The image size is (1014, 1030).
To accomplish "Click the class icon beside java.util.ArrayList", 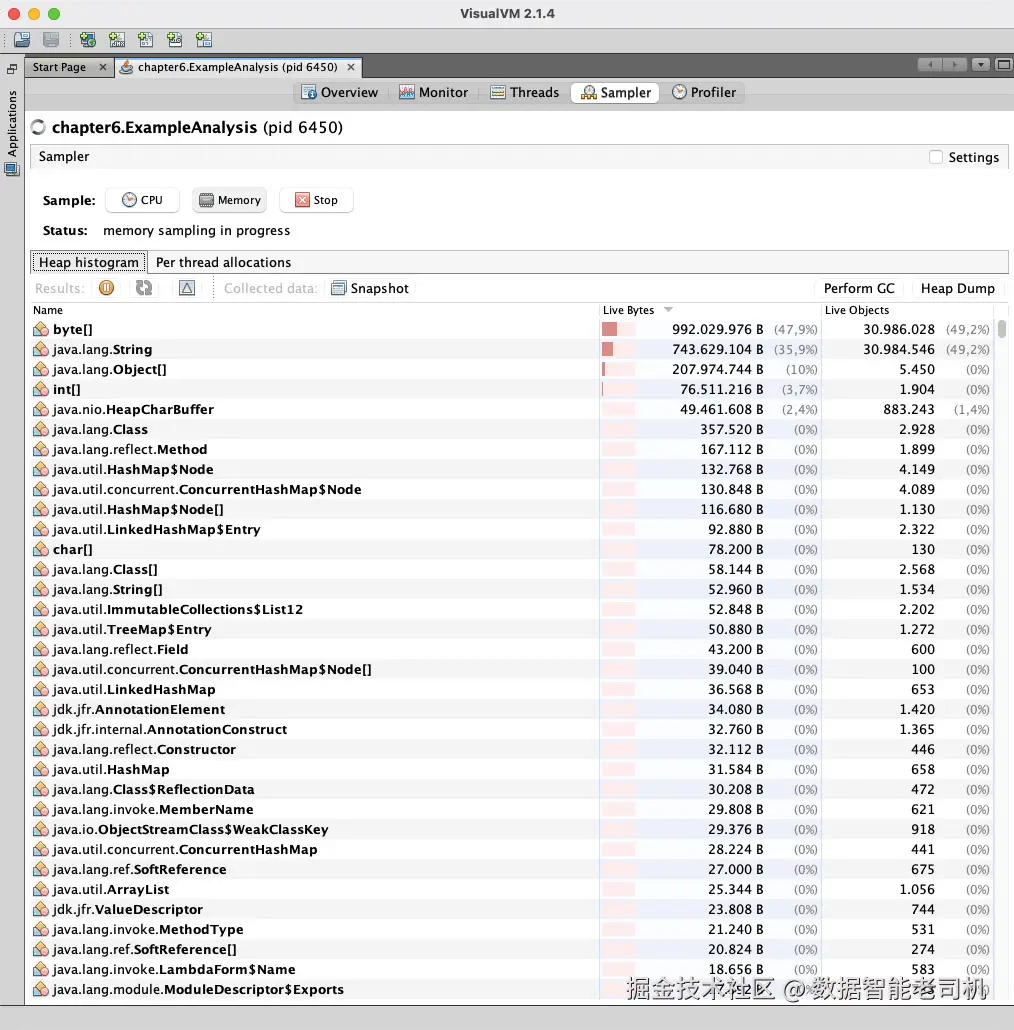I will pyautogui.click(x=41, y=889).
